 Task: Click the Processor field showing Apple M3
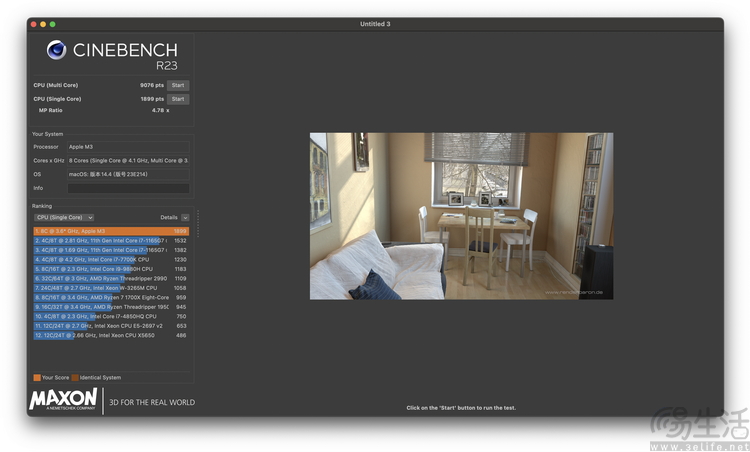point(128,147)
